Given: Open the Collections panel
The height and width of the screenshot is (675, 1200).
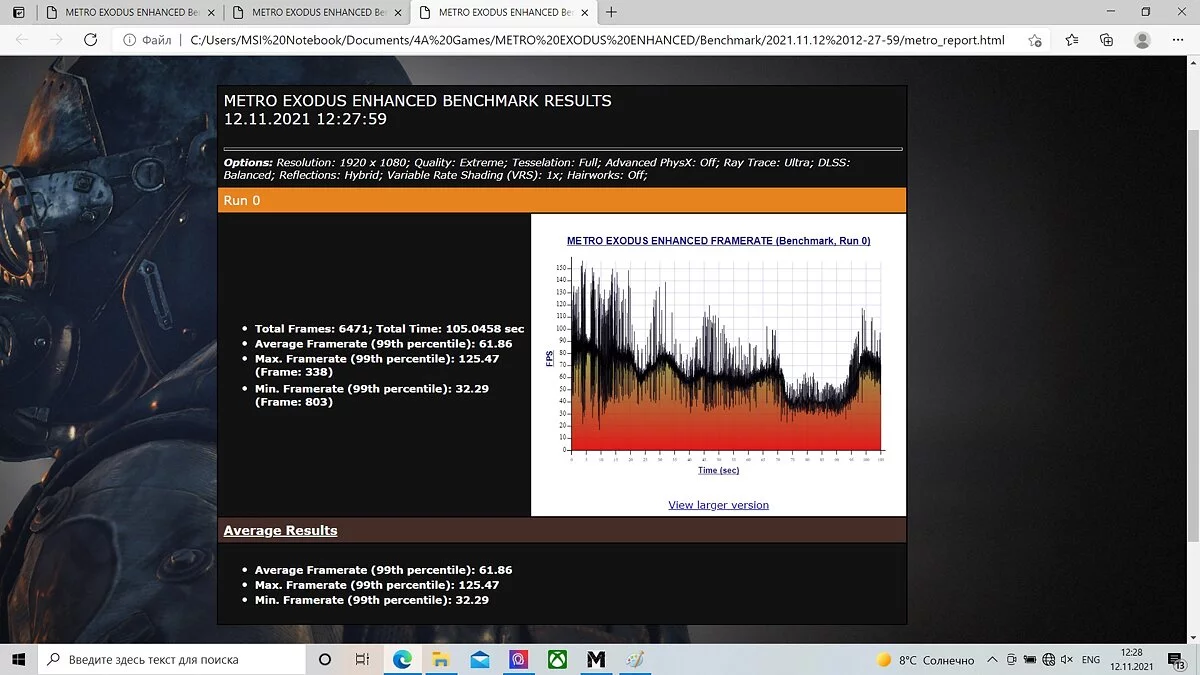Looking at the screenshot, I should [x=1106, y=40].
